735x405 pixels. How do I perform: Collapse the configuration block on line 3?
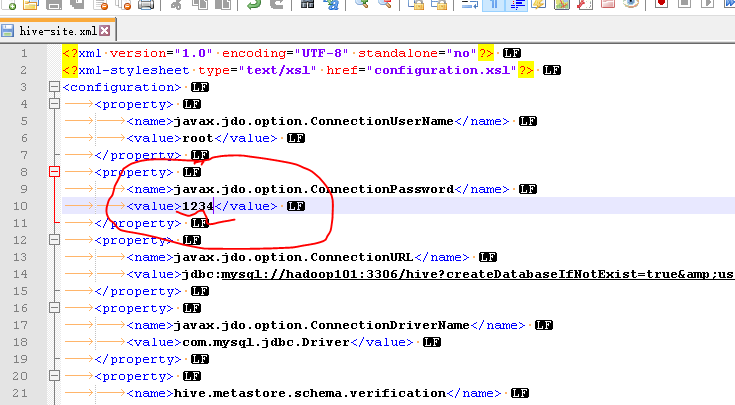pyautogui.click(x=54, y=87)
